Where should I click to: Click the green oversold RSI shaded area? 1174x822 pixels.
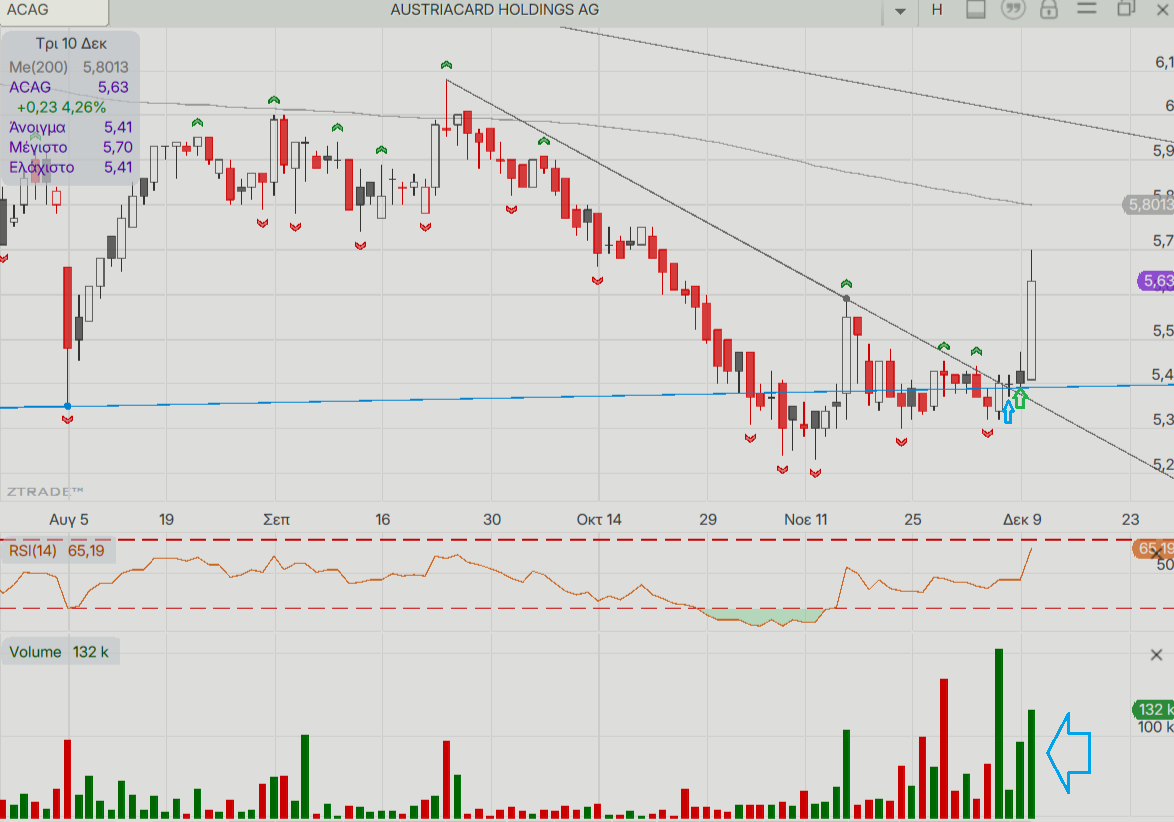coord(764,616)
